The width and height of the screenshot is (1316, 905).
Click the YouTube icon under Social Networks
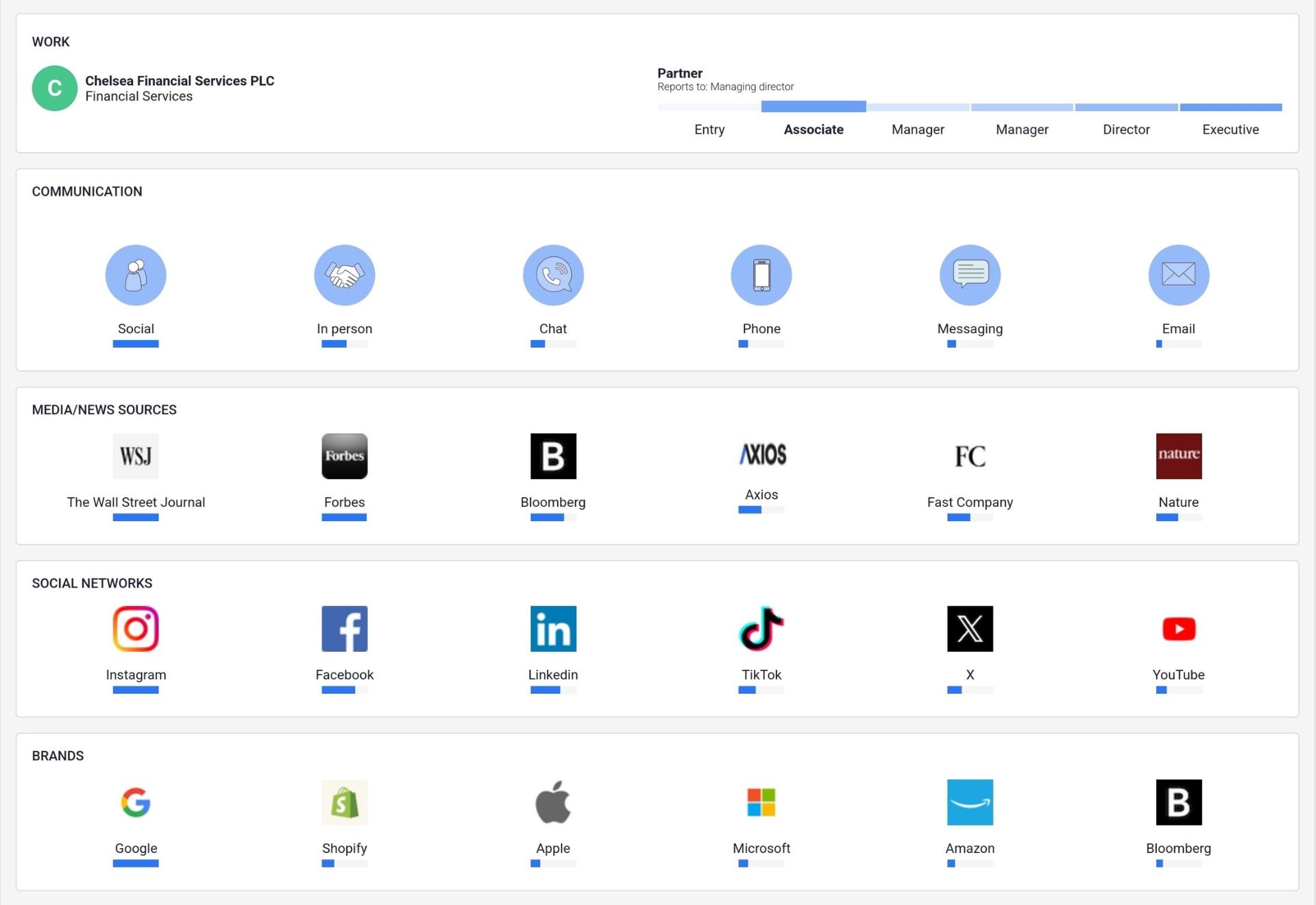click(x=1178, y=629)
